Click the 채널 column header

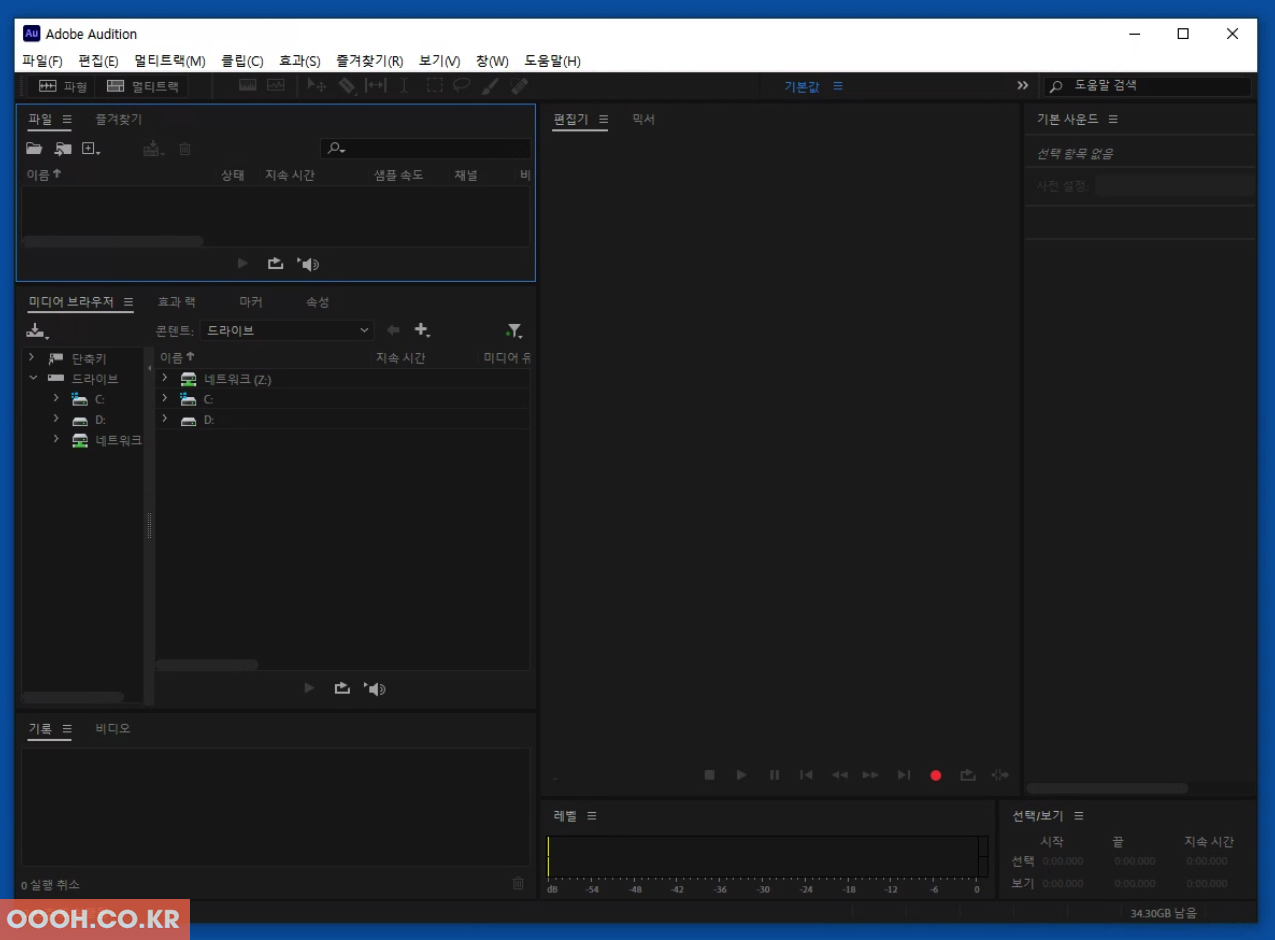[466, 175]
